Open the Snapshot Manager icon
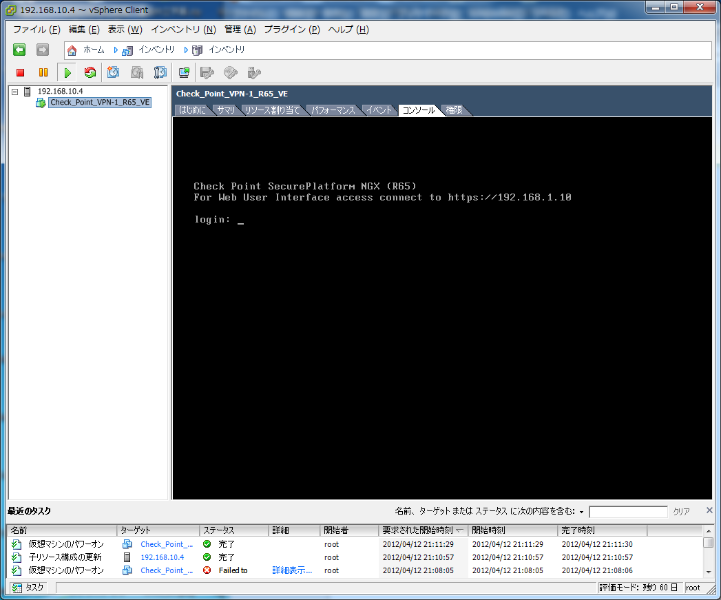This screenshot has height=600, width=721. 160,72
